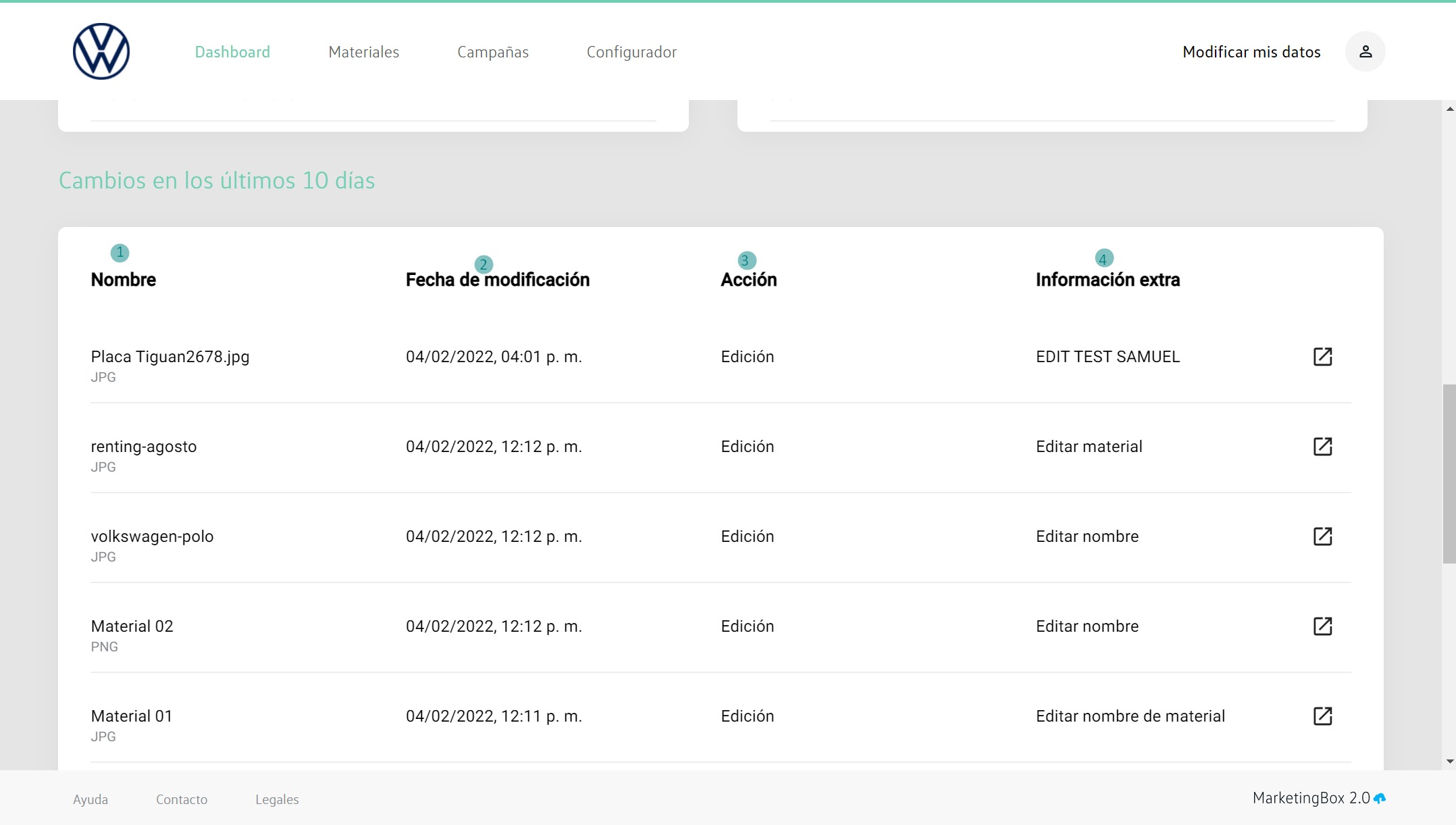Click the MarketingBox cloud icon

coord(1380,799)
